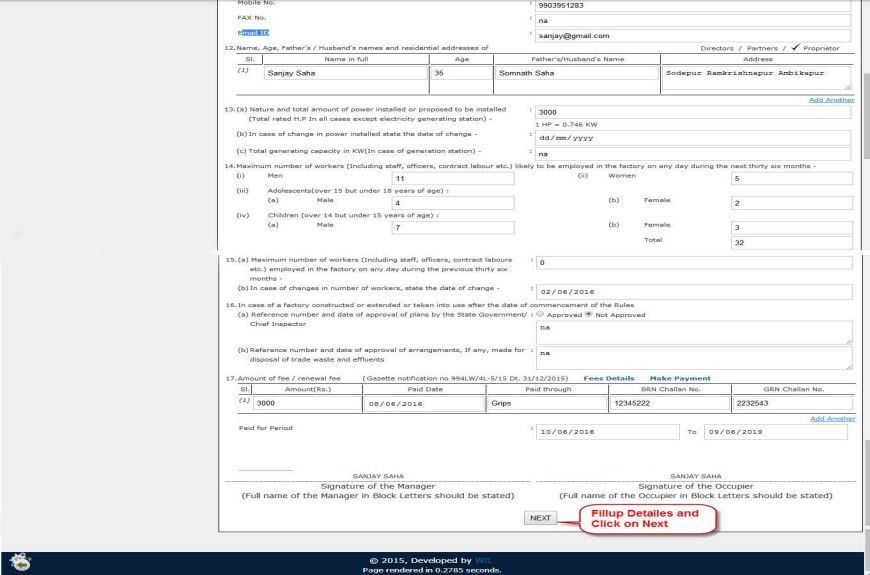Click the FAX No. input field

coord(692,21)
